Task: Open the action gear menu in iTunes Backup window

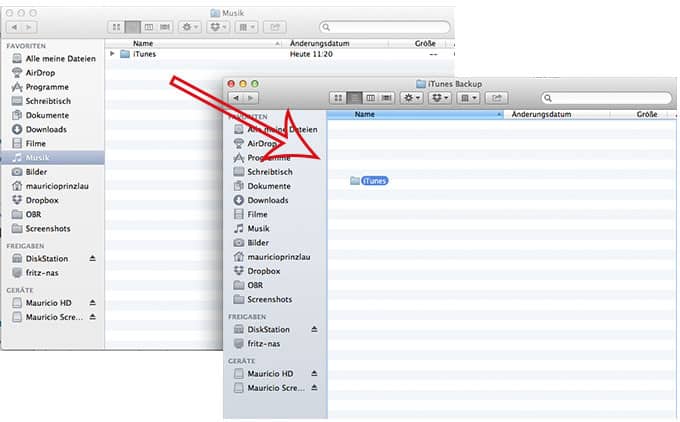Action: click(x=412, y=98)
